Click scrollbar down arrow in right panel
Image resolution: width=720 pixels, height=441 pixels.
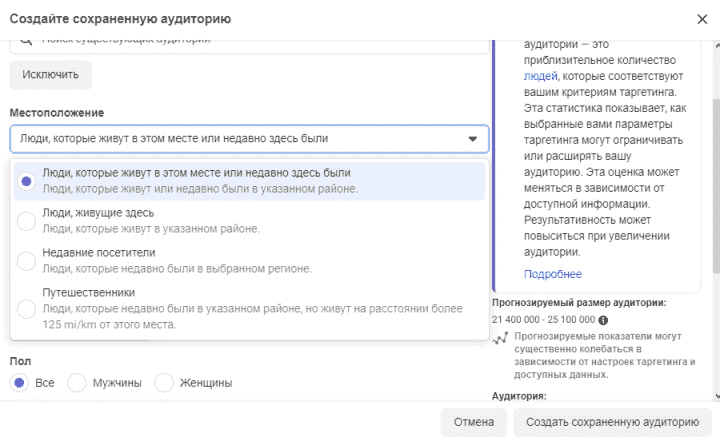[717, 396]
